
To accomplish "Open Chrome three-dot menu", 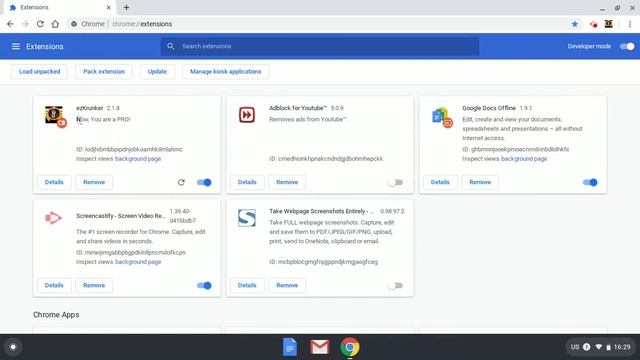I will [630, 24].
